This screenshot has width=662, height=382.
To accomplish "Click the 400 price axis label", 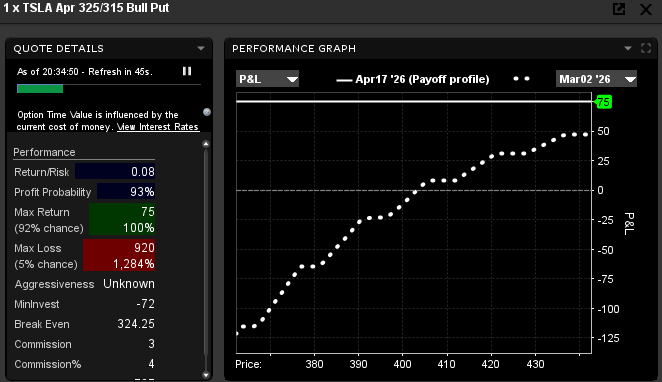I will [x=402, y=364].
